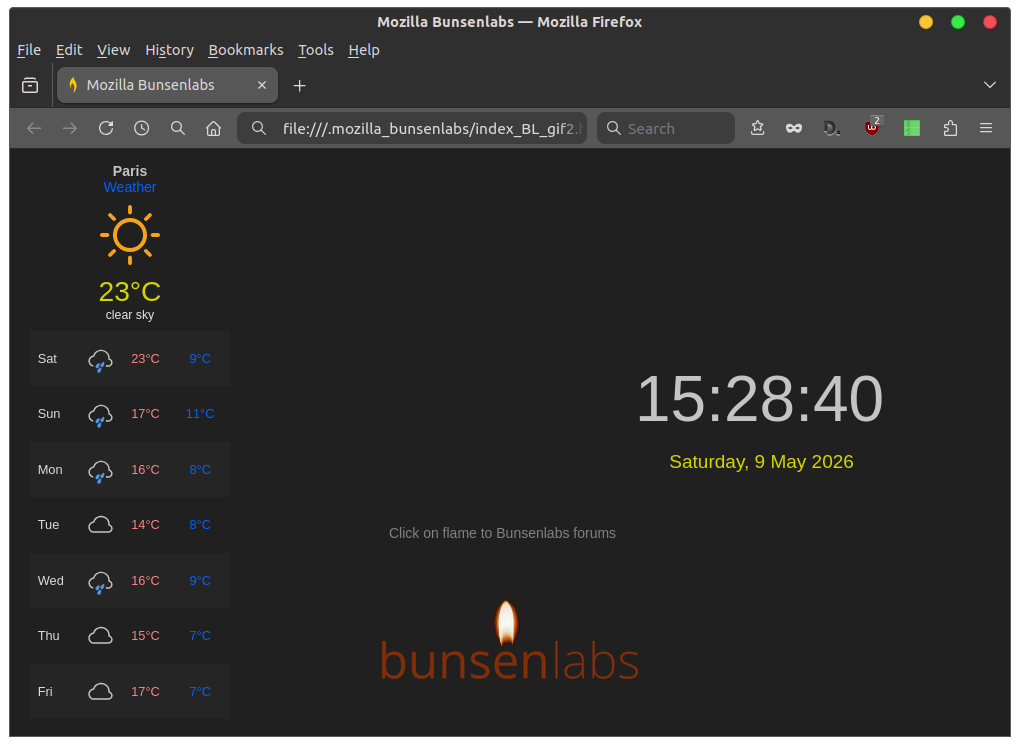This screenshot has width=1020, height=746.
Task: Click the rain cloud icon for Sun
Action: point(100,415)
